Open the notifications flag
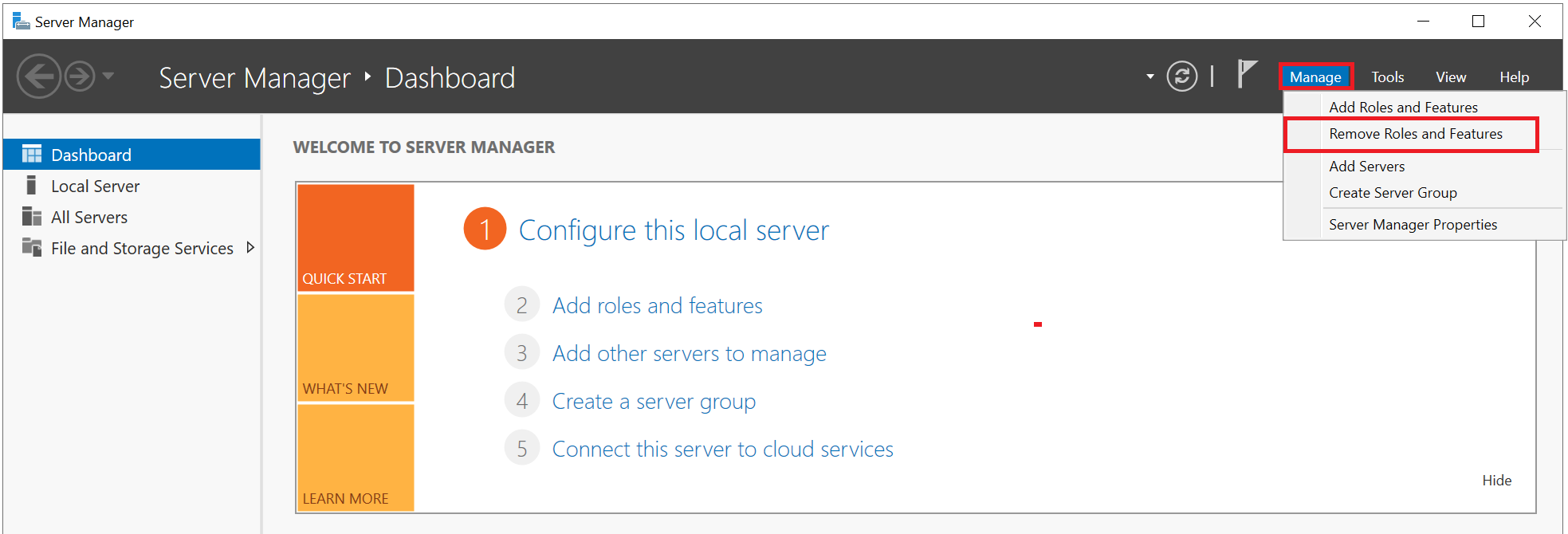Screen dimensions: 1568x534 click(x=1247, y=74)
